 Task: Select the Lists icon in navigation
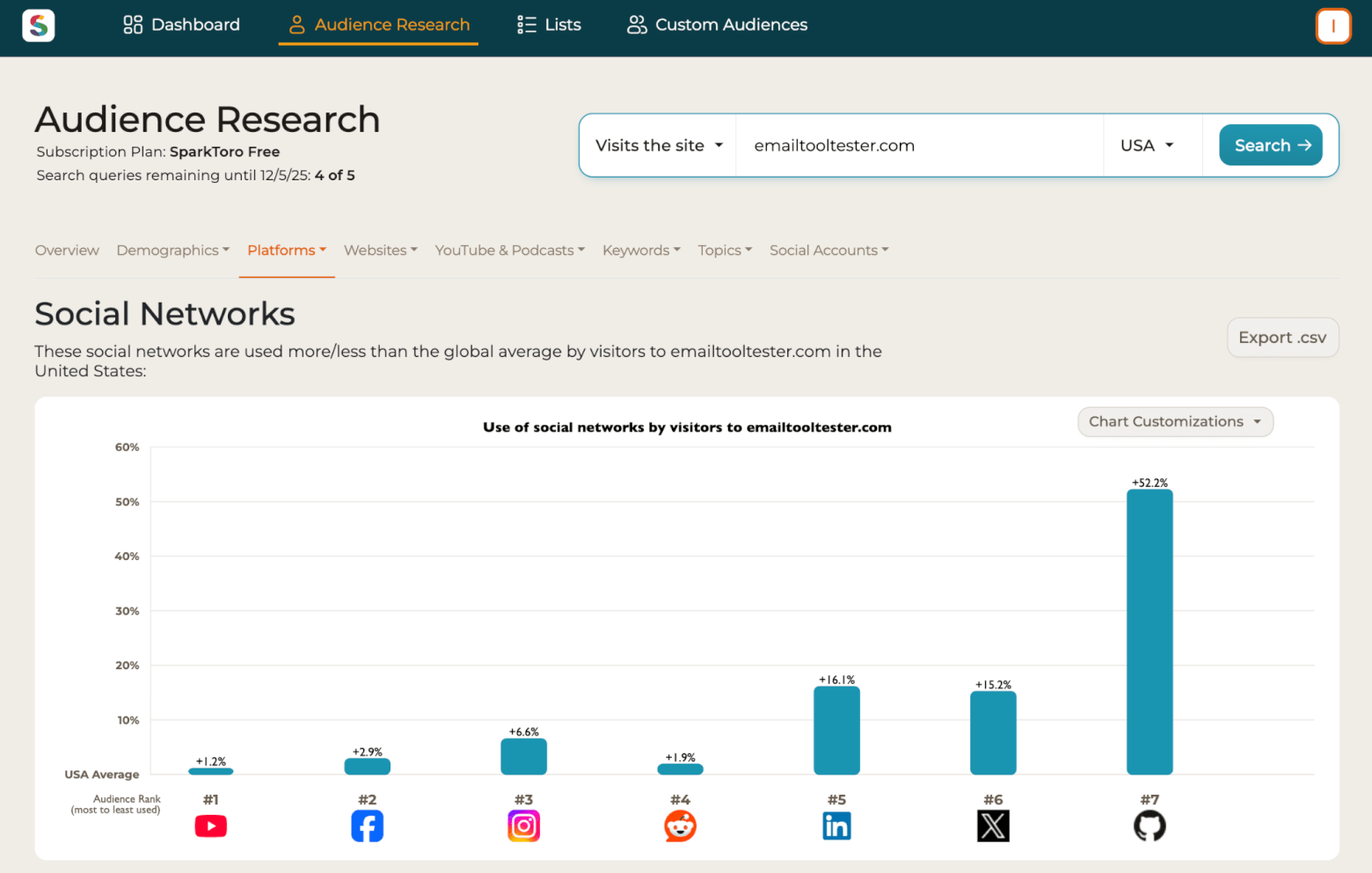[527, 25]
